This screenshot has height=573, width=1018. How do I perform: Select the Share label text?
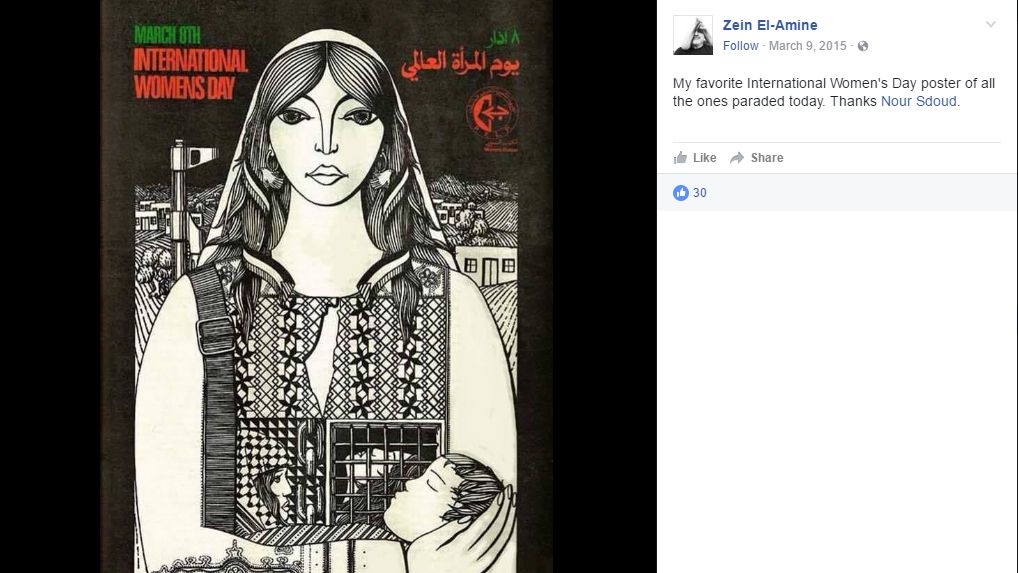pos(767,158)
